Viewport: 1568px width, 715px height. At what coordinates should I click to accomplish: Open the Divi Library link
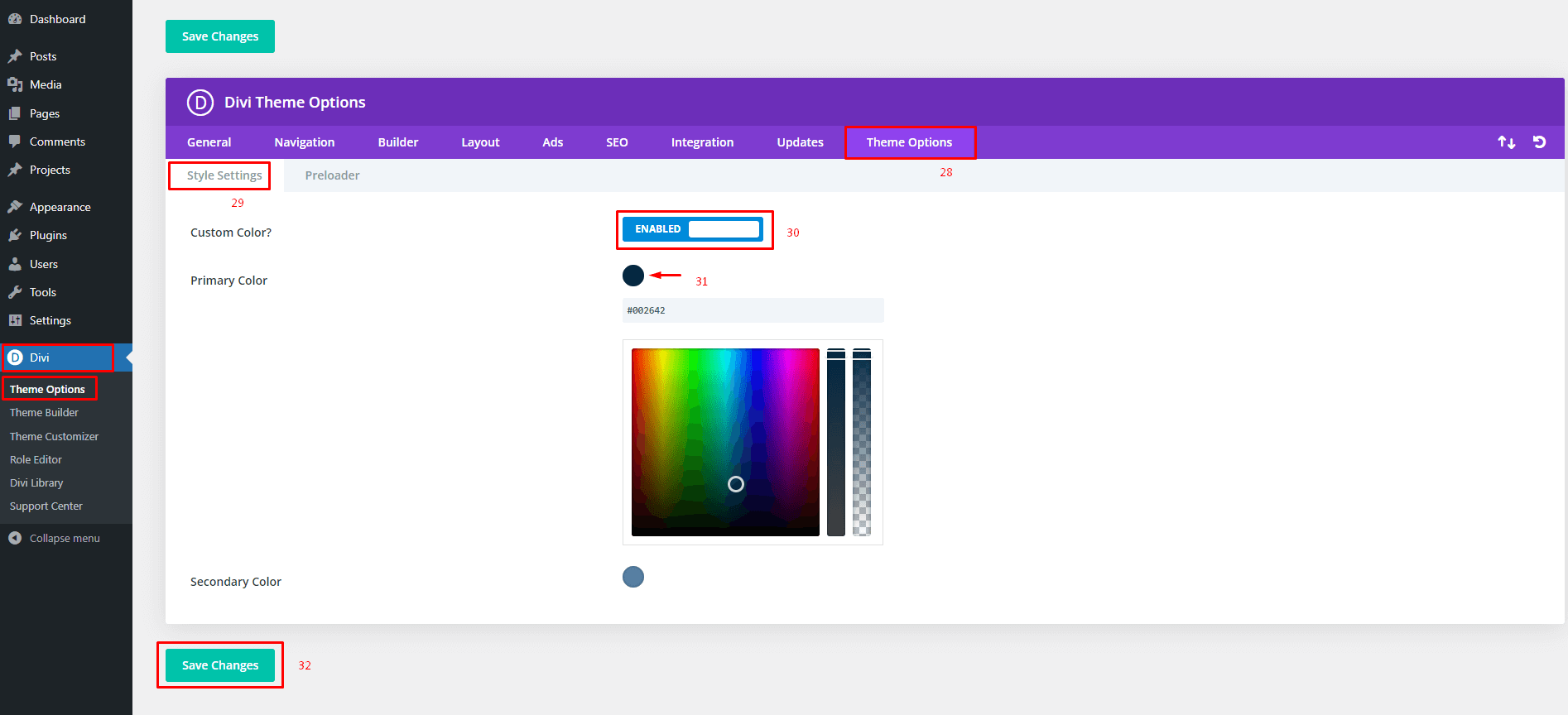coord(36,482)
